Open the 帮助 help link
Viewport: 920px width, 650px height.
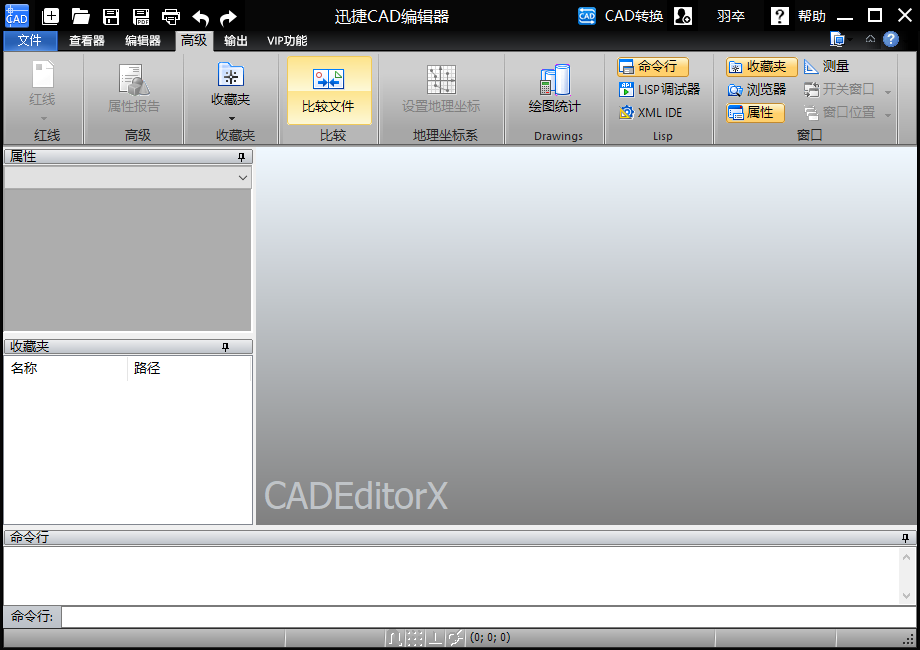(811, 16)
